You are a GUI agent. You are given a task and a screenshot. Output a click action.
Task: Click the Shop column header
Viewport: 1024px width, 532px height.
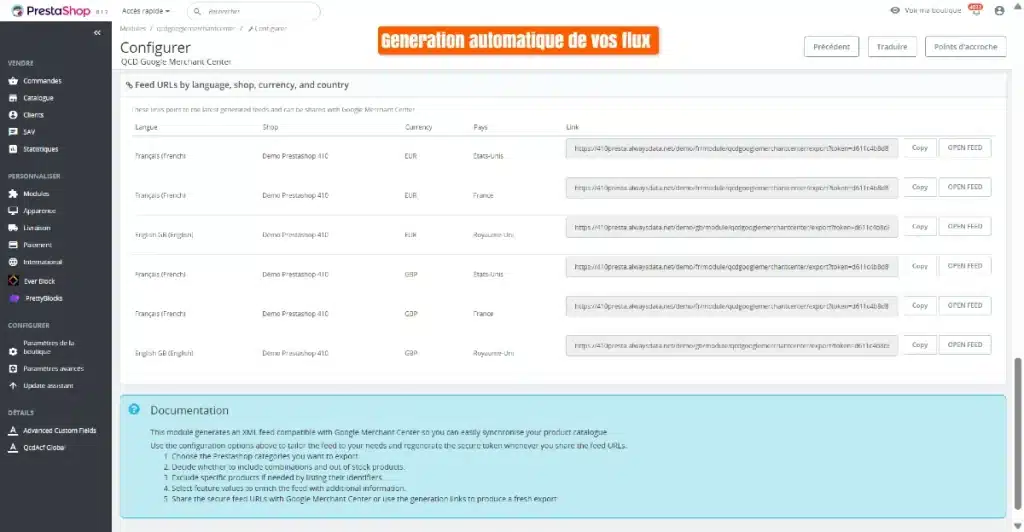pos(270,127)
